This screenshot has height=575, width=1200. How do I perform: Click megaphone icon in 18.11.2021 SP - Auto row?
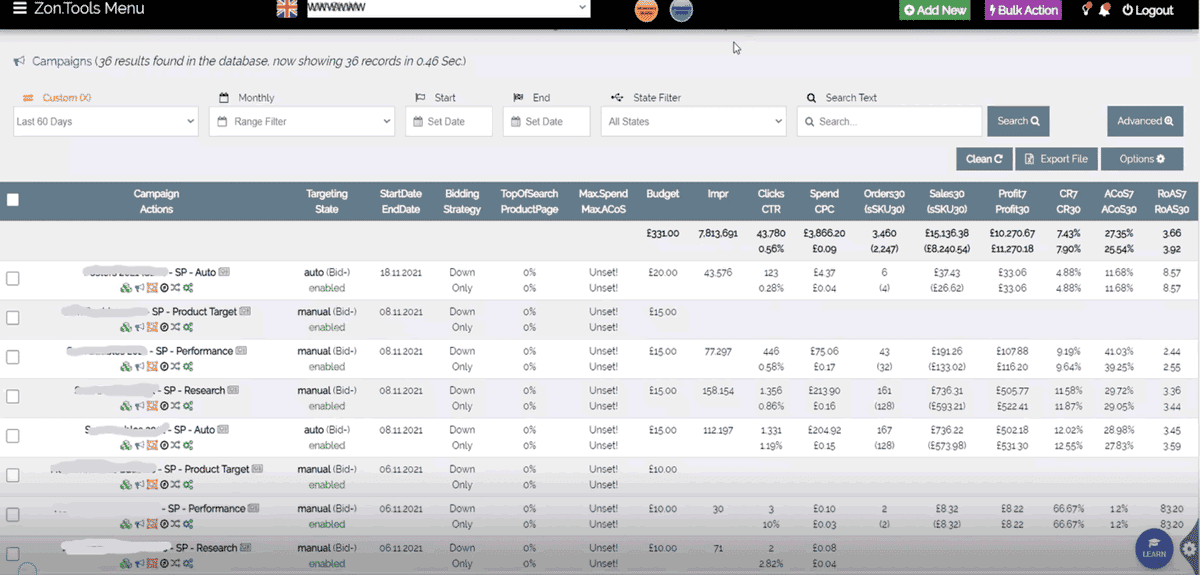139,287
